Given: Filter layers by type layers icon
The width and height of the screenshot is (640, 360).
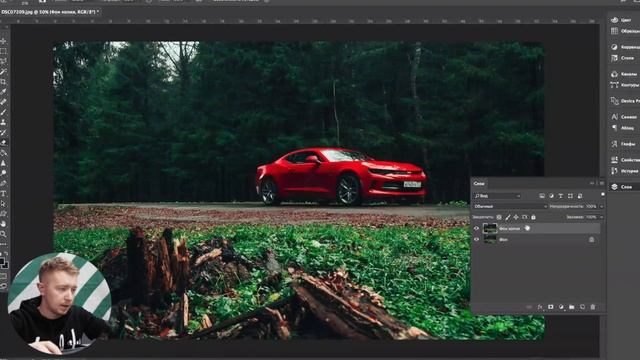Looking at the screenshot, I should tap(561, 196).
